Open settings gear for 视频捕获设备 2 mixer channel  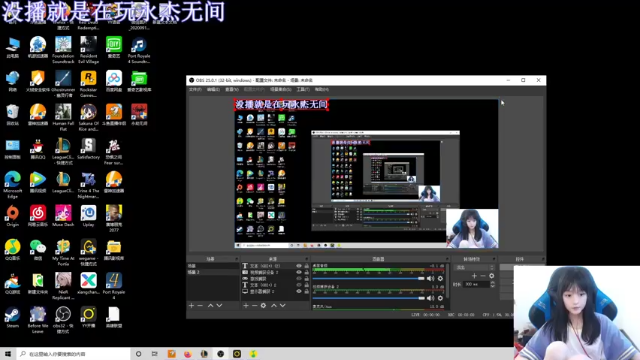440,298
